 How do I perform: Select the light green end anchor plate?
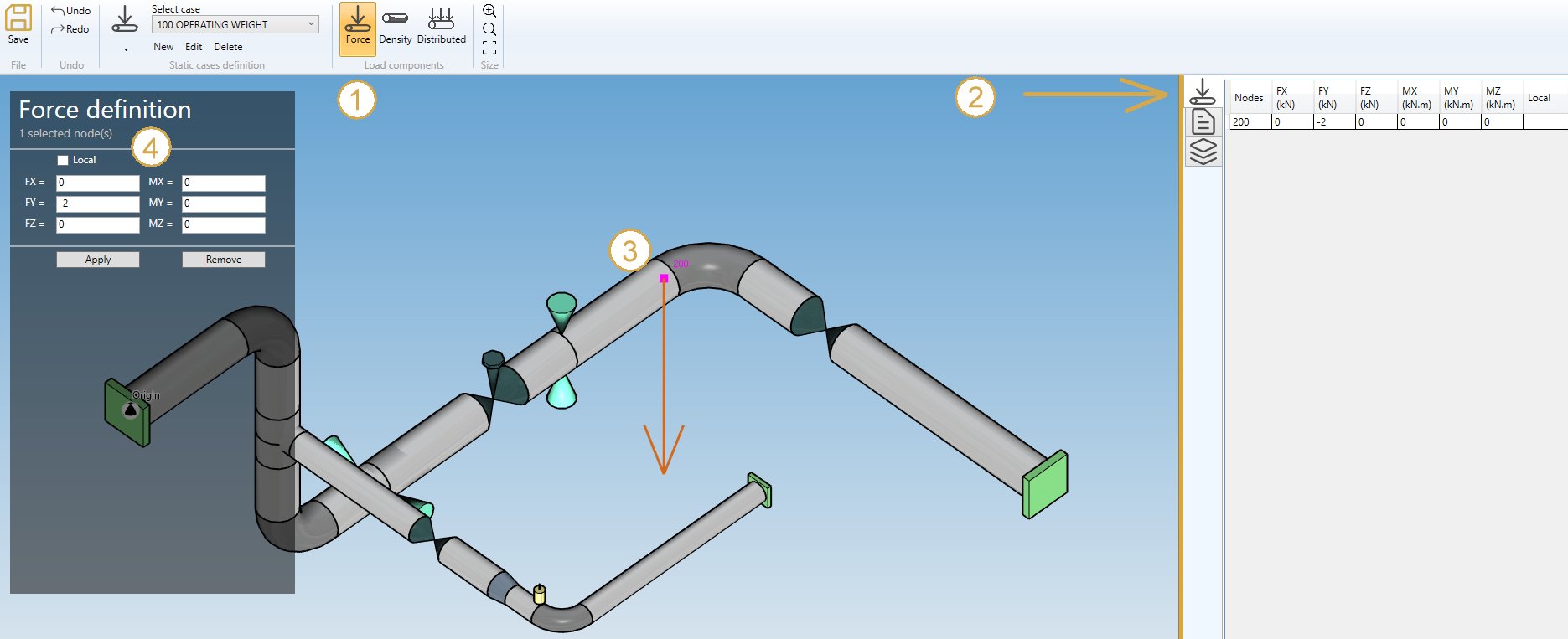pos(1045,484)
